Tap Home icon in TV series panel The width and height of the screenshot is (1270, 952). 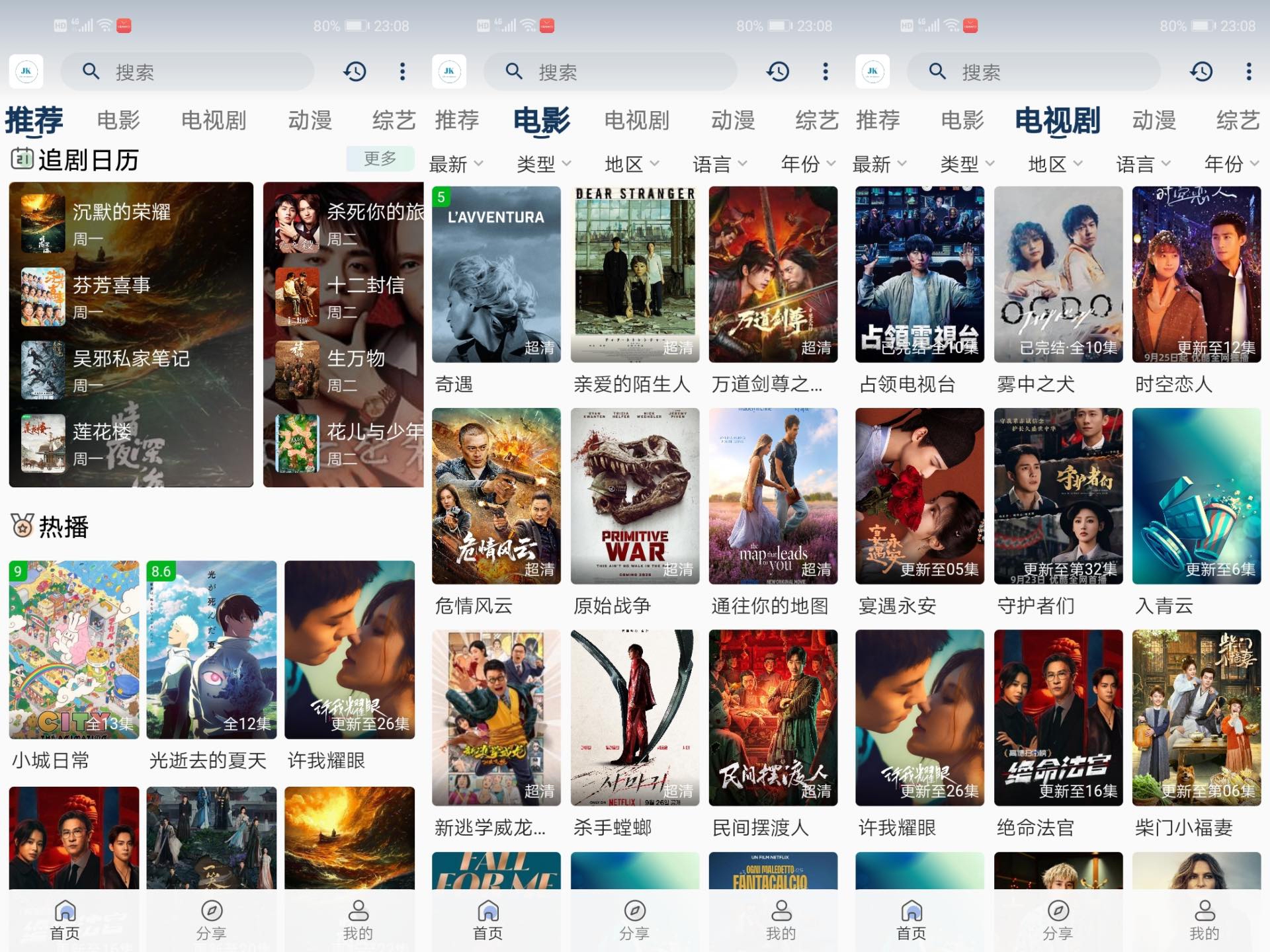tap(911, 911)
